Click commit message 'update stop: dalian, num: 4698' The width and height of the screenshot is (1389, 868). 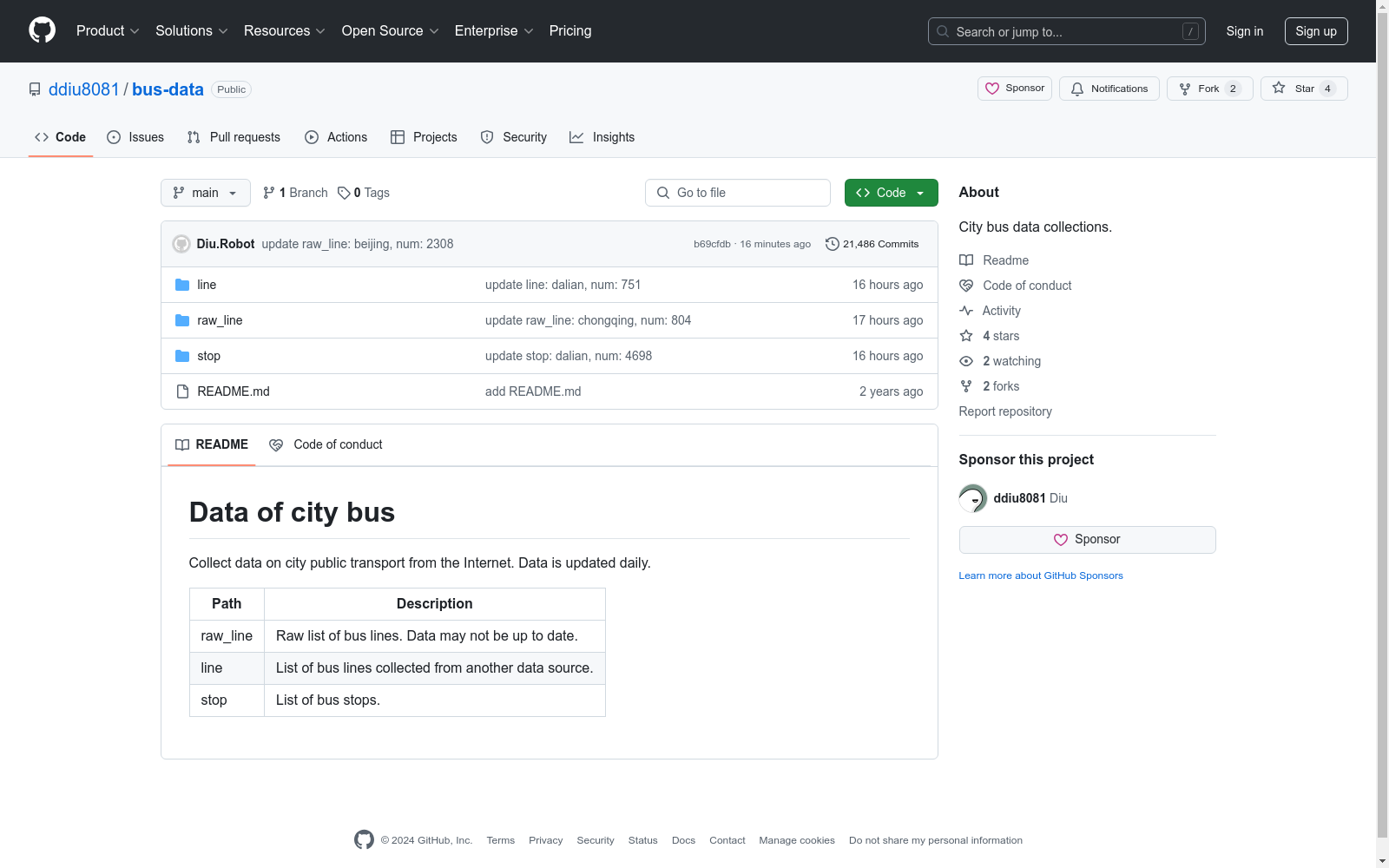(569, 356)
